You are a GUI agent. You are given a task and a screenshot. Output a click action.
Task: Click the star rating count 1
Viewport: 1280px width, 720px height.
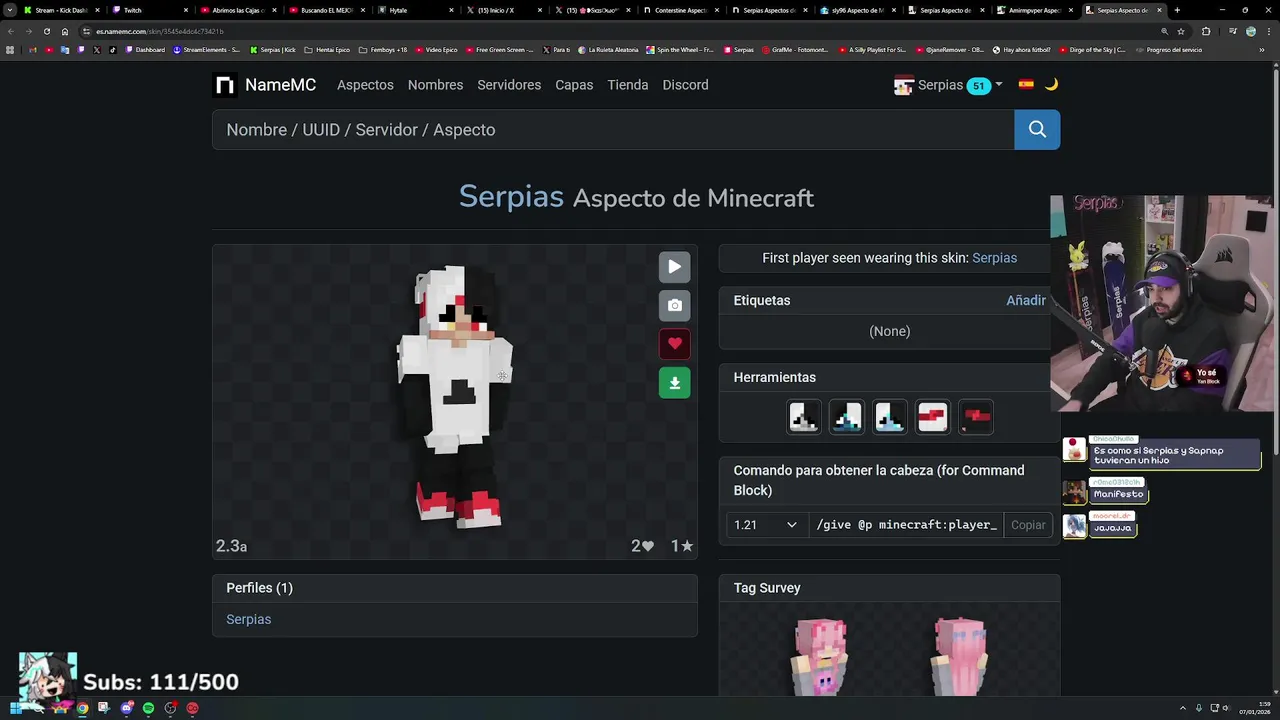682,546
